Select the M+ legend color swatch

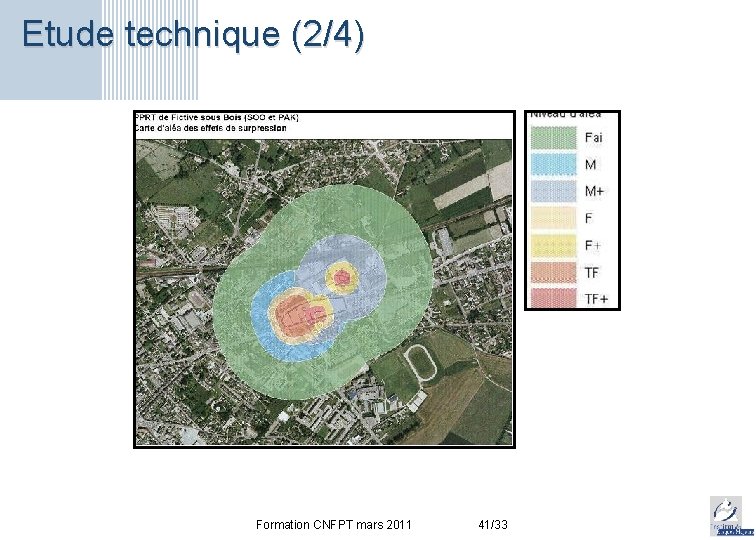click(554, 191)
